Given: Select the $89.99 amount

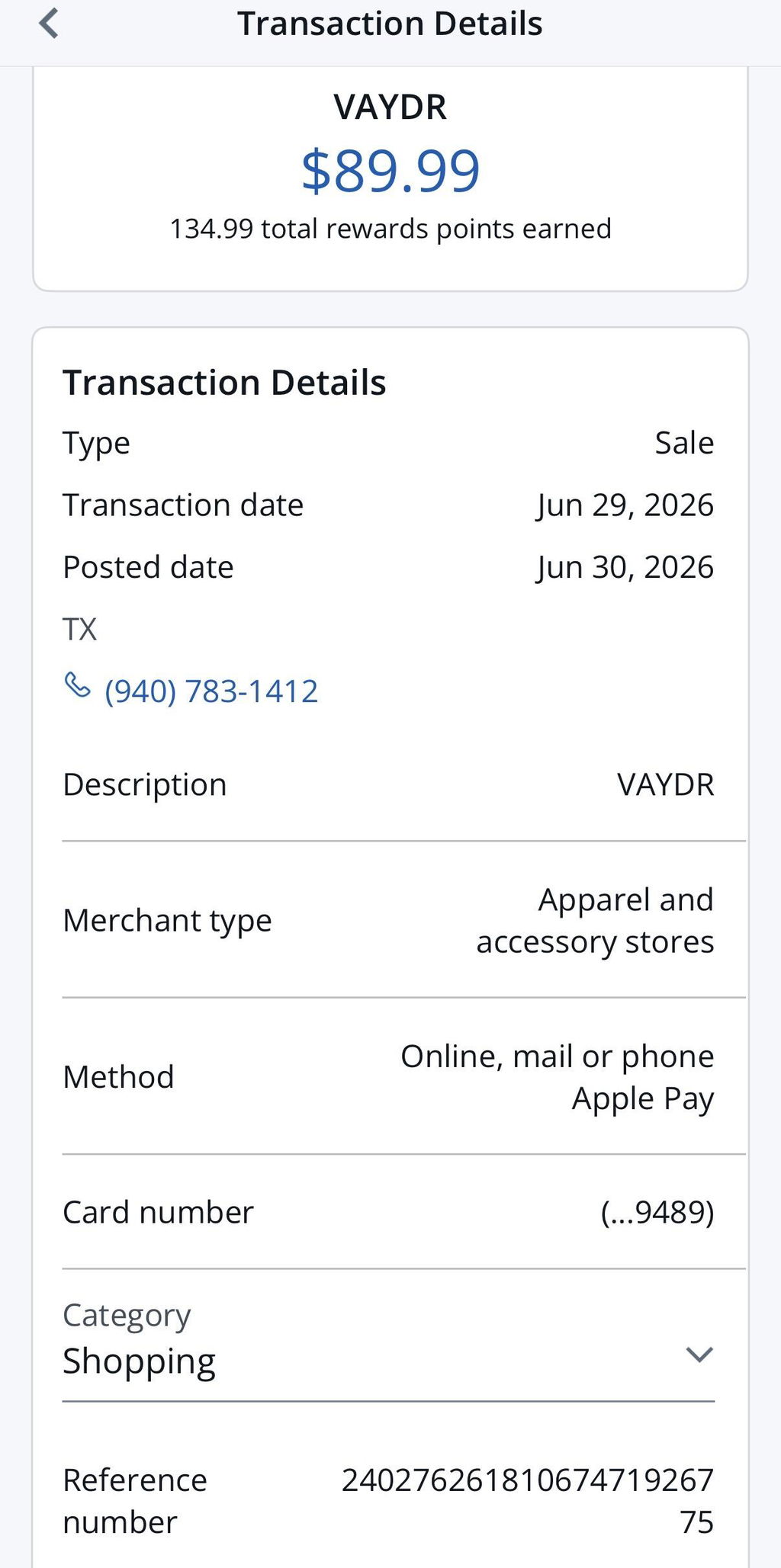Looking at the screenshot, I should click(390, 171).
